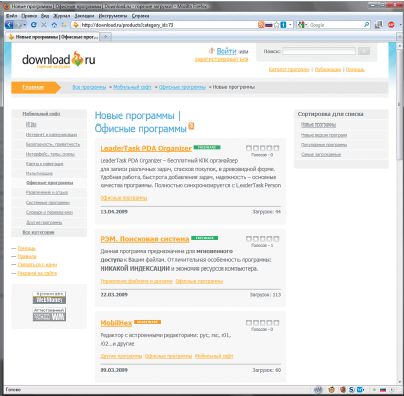
Task: Click the S icon in the status bar
Action: 351,389
